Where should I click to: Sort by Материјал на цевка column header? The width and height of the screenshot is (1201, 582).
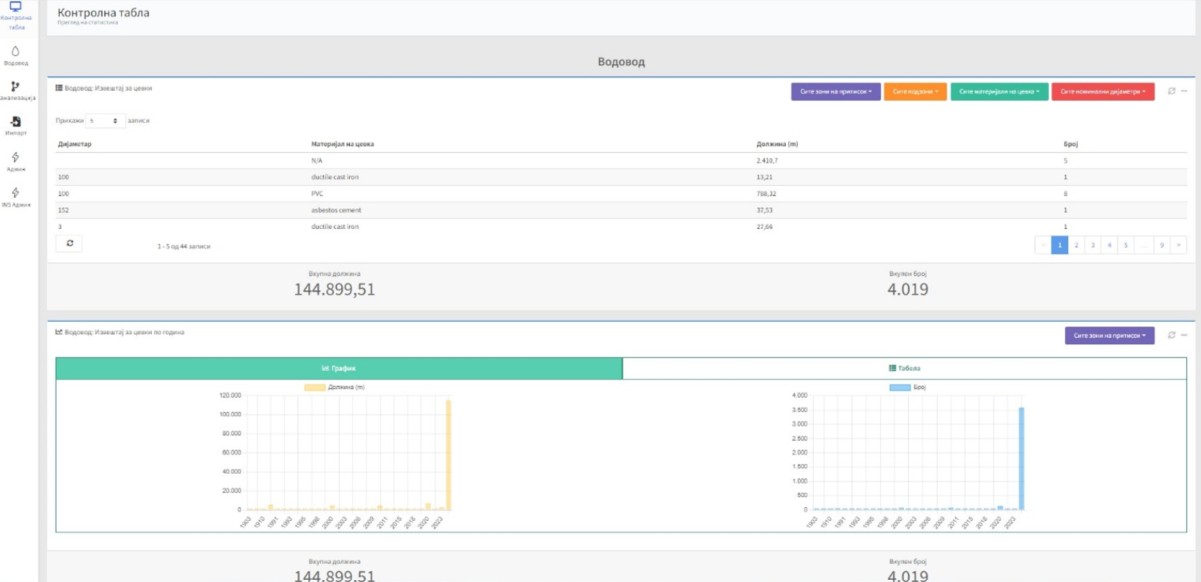(343, 144)
